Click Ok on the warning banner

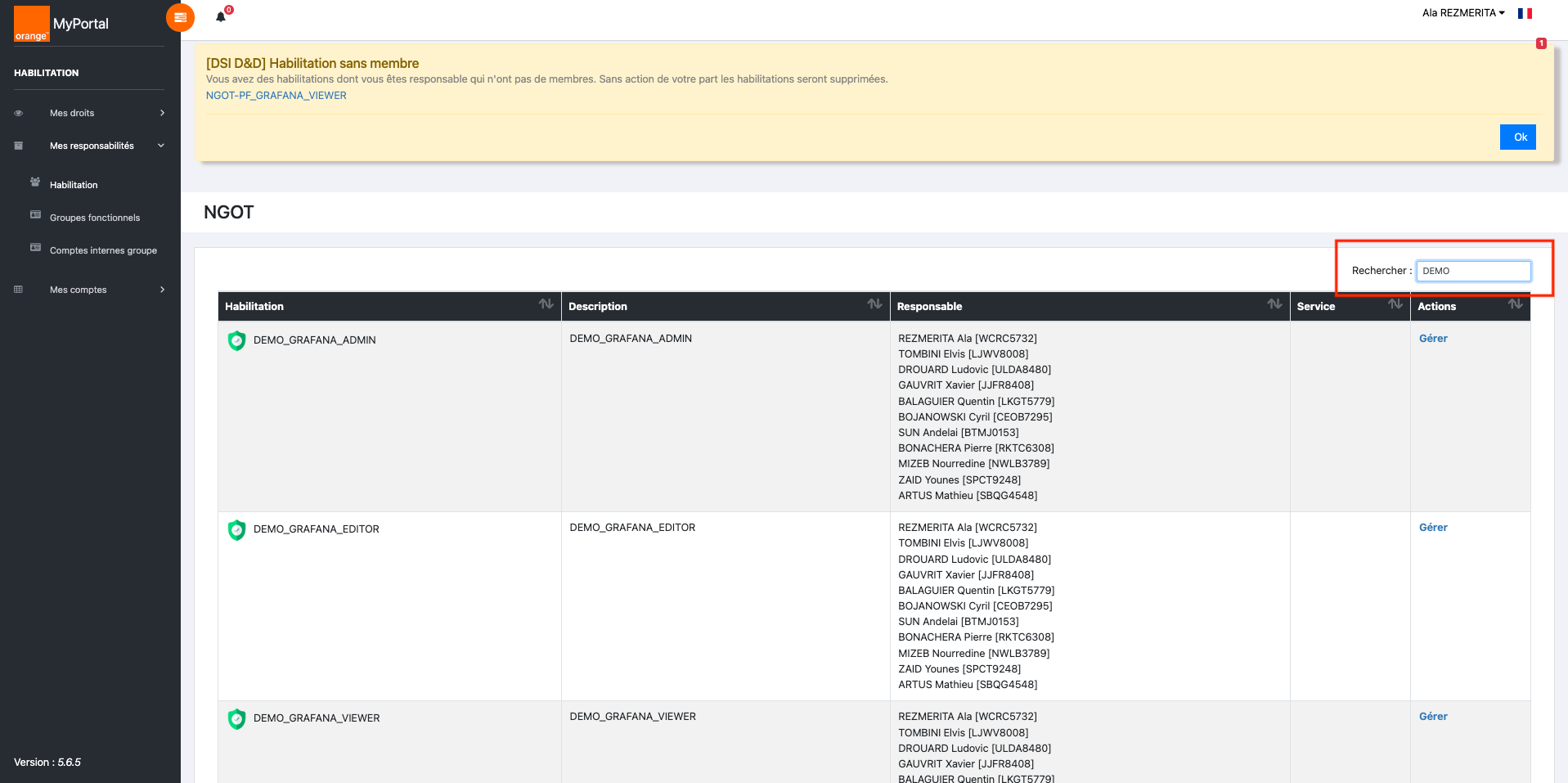point(1518,137)
